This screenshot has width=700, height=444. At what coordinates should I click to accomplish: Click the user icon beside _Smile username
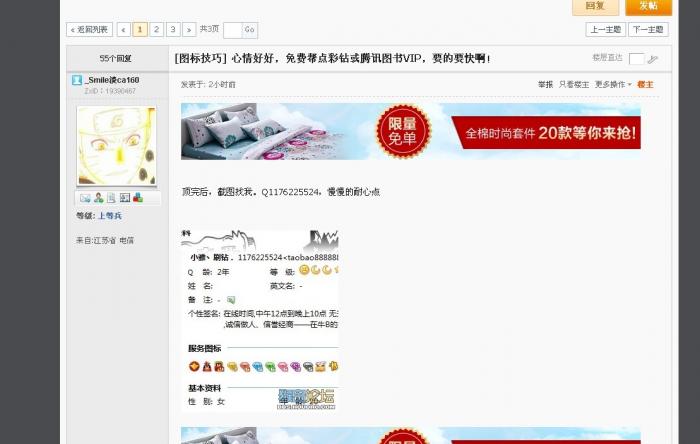pyautogui.click(x=77, y=80)
